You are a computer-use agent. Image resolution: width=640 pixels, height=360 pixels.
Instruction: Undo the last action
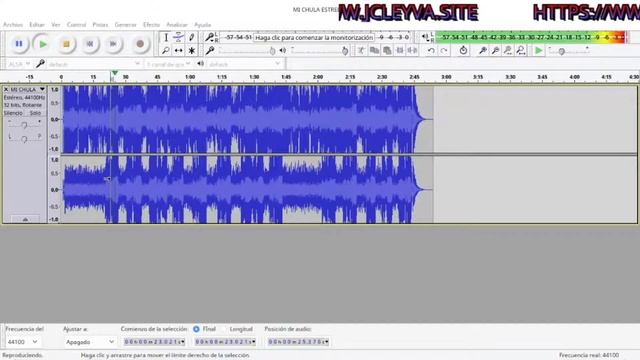(x=431, y=51)
